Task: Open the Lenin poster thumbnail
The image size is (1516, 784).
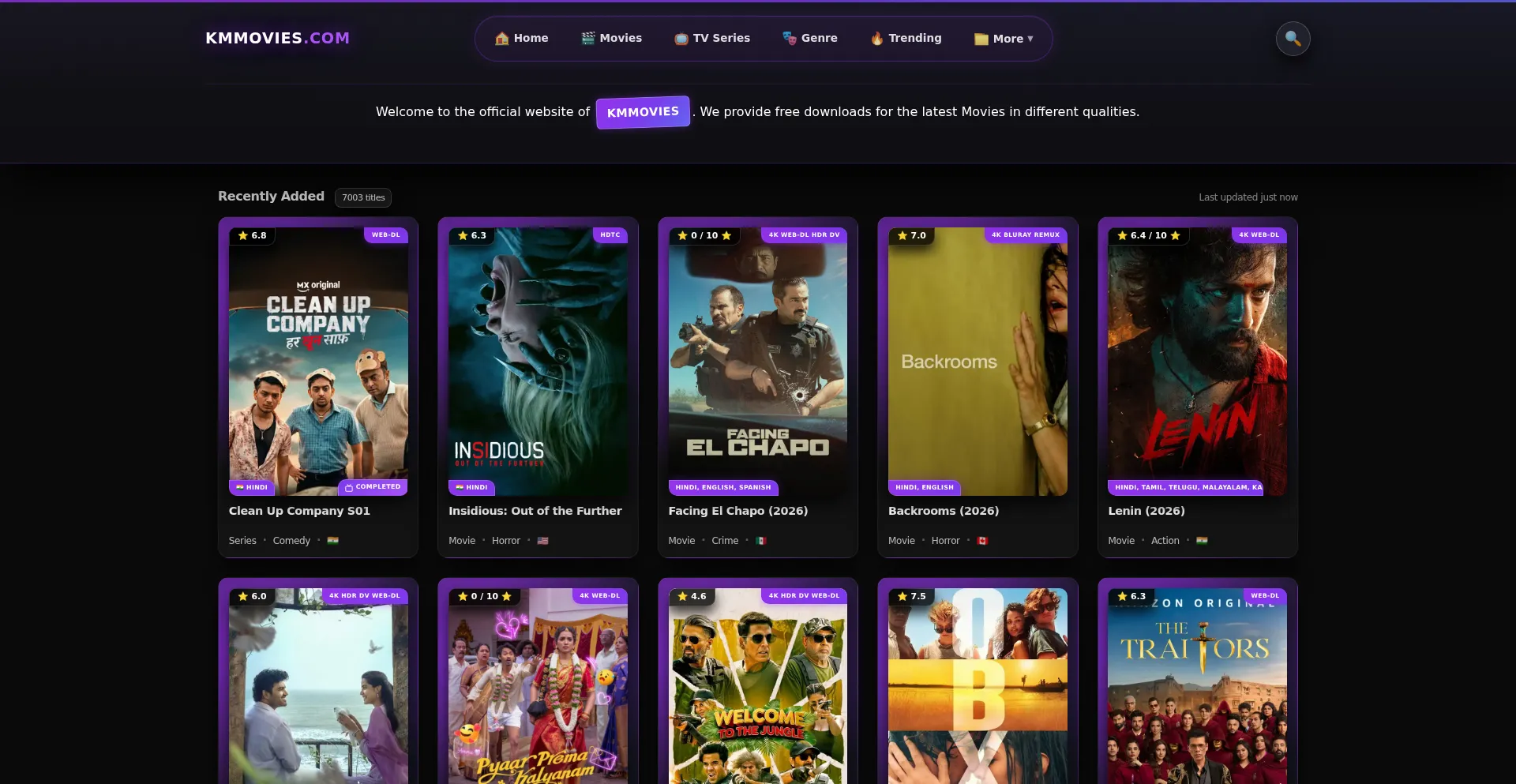Action: coord(1197,362)
